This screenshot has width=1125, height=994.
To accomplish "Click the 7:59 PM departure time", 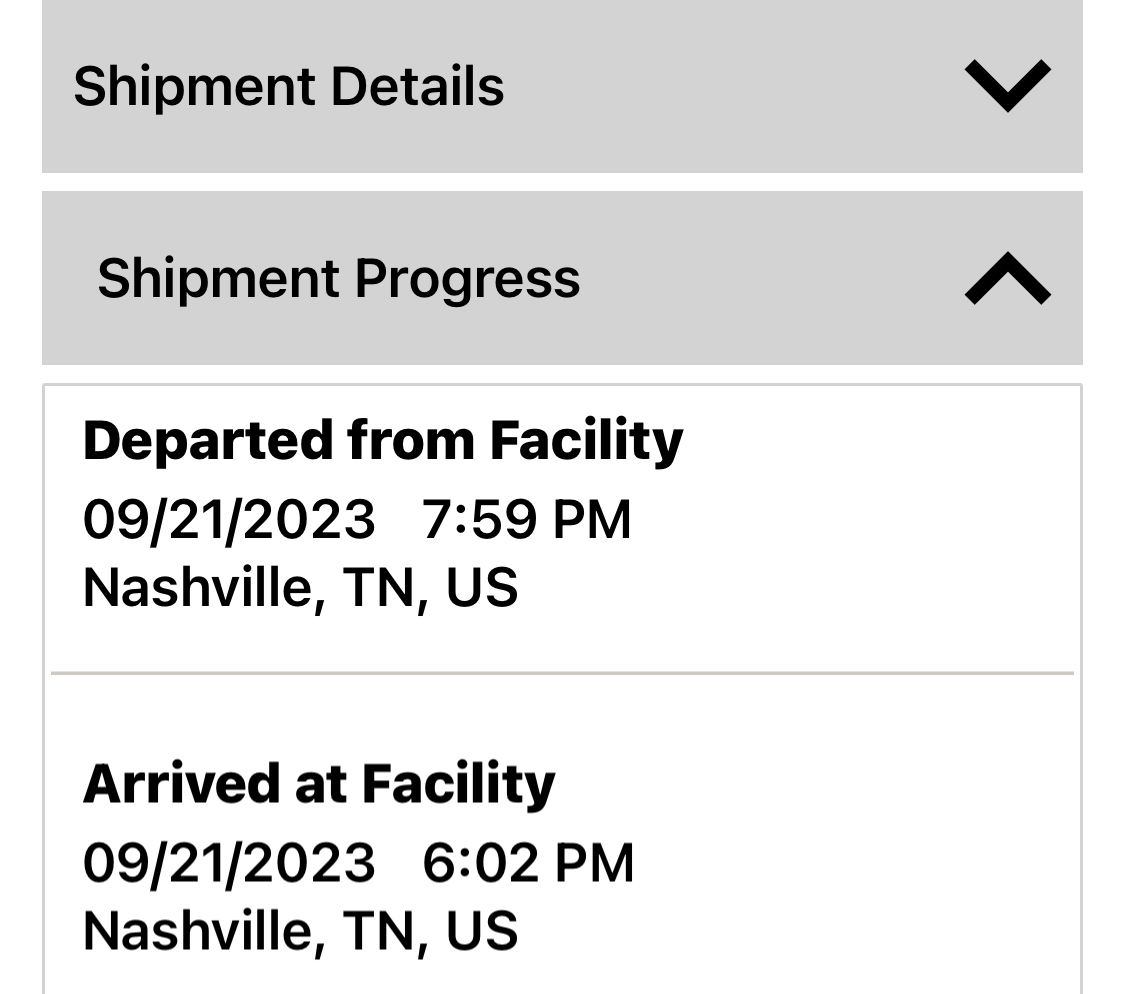I will (527, 520).
